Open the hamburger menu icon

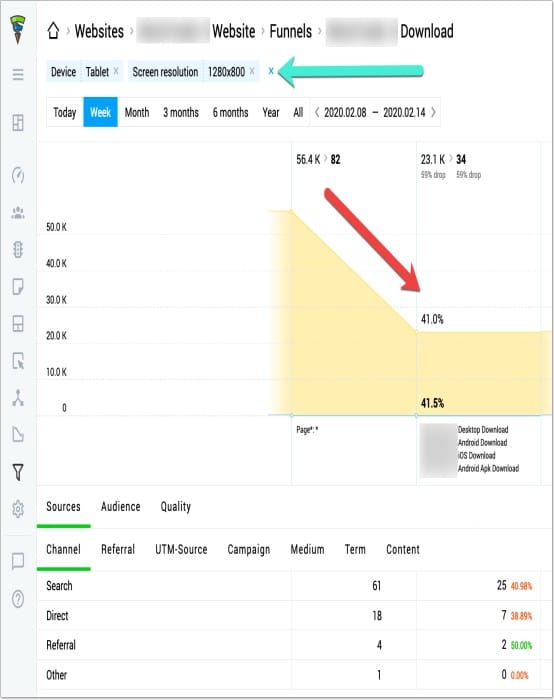18,74
